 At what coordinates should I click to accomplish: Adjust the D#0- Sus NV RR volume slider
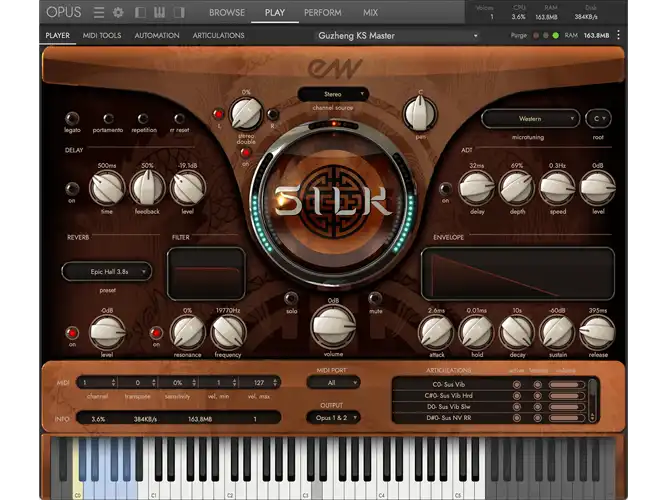tap(566, 418)
